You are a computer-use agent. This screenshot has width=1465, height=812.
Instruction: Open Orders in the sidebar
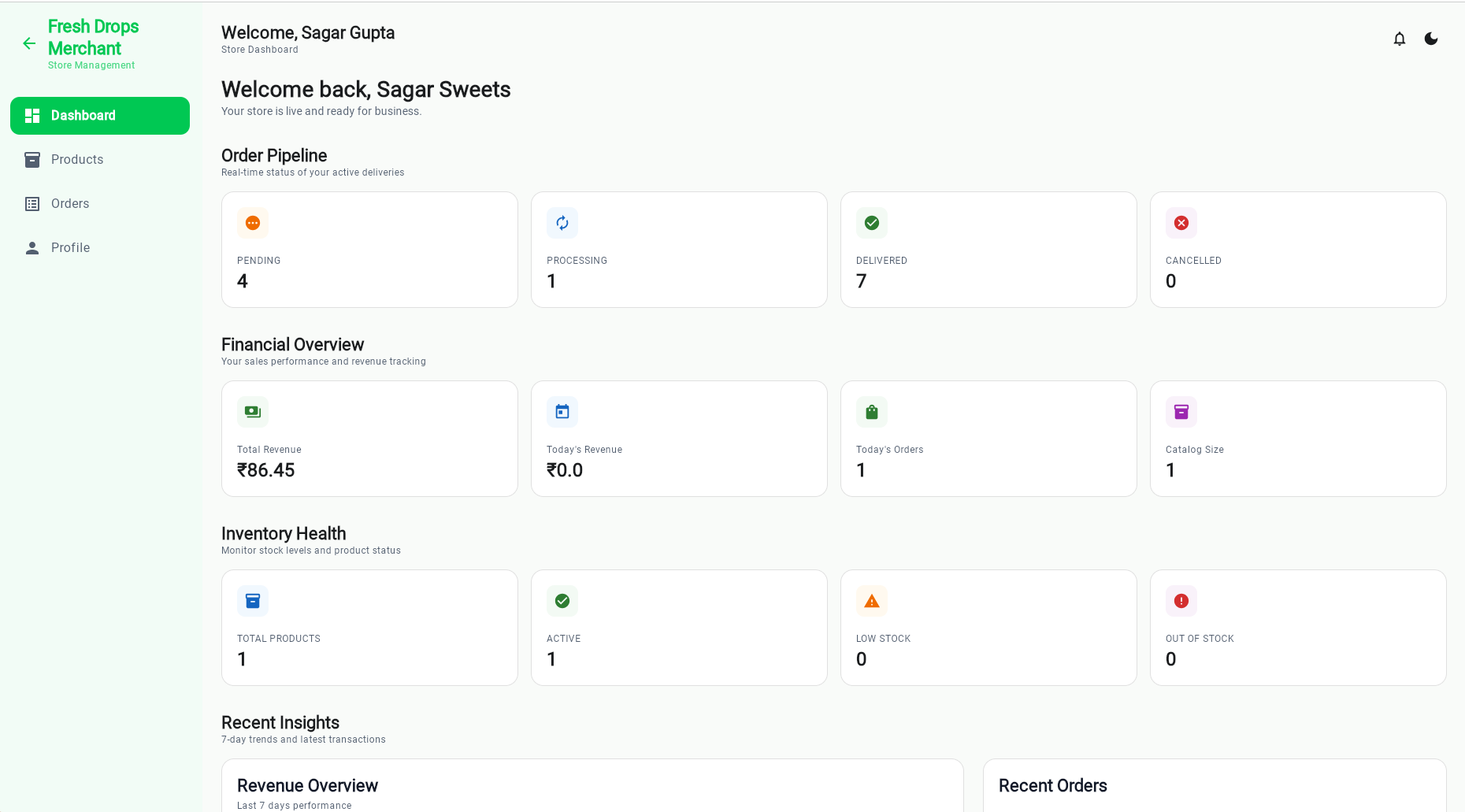pyautogui.click(x=100, y=204)
